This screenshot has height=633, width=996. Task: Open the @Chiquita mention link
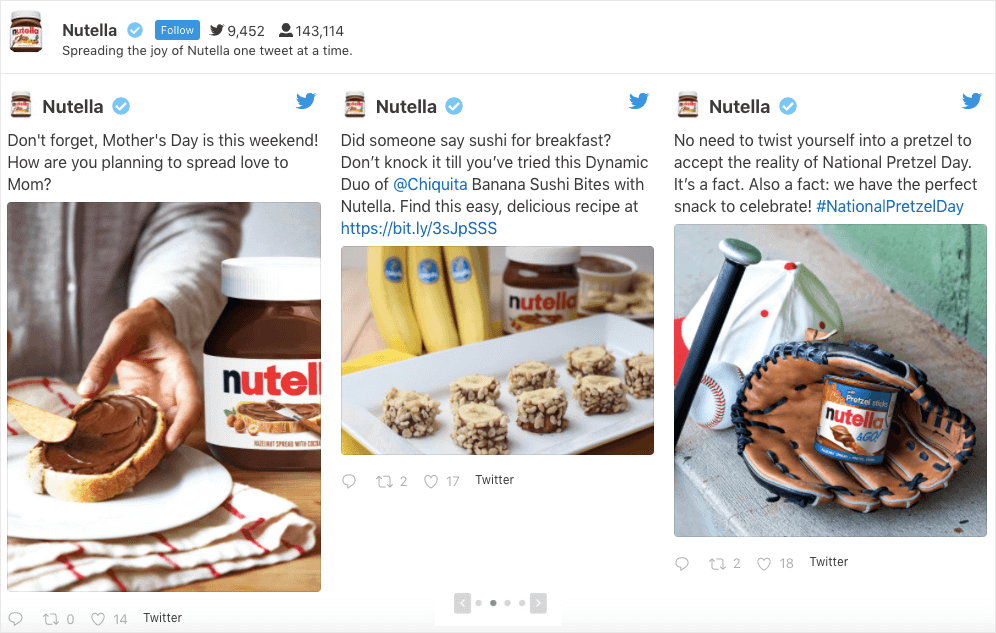tap(430, 184)
